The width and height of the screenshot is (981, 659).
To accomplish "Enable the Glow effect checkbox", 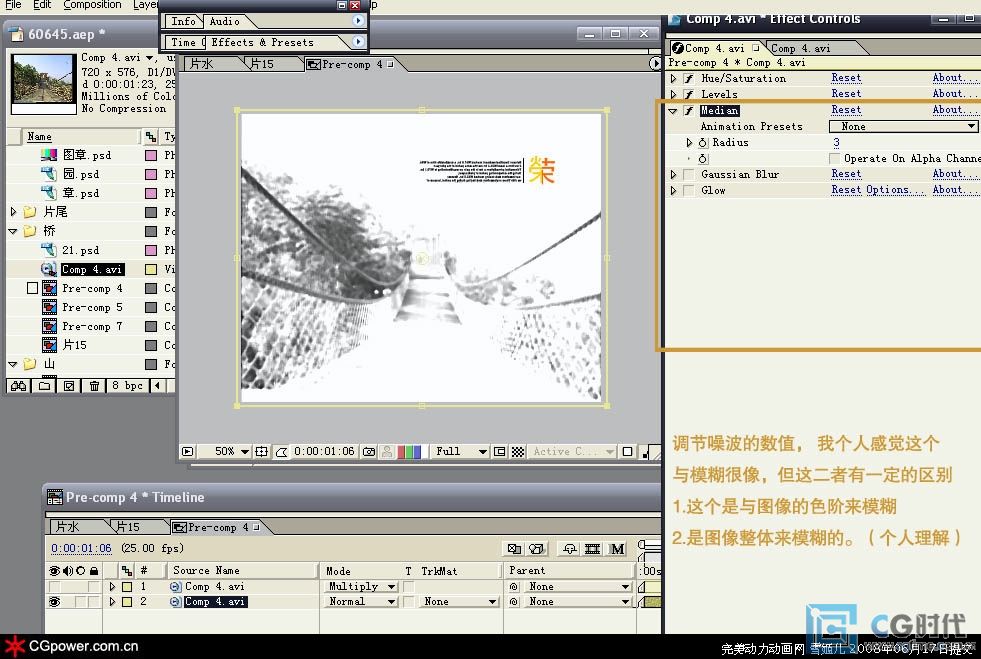I will pyautogui.click(x=689, y=190).
